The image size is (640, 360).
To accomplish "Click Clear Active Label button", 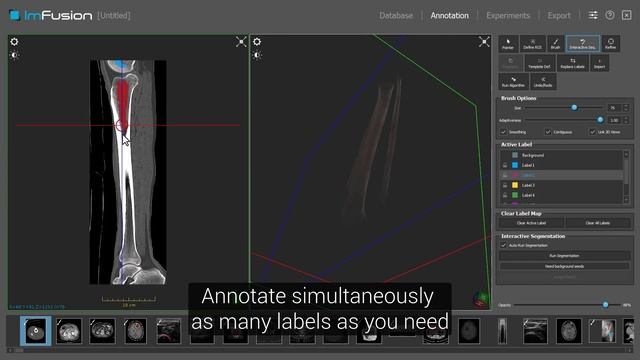I will 531,223.
